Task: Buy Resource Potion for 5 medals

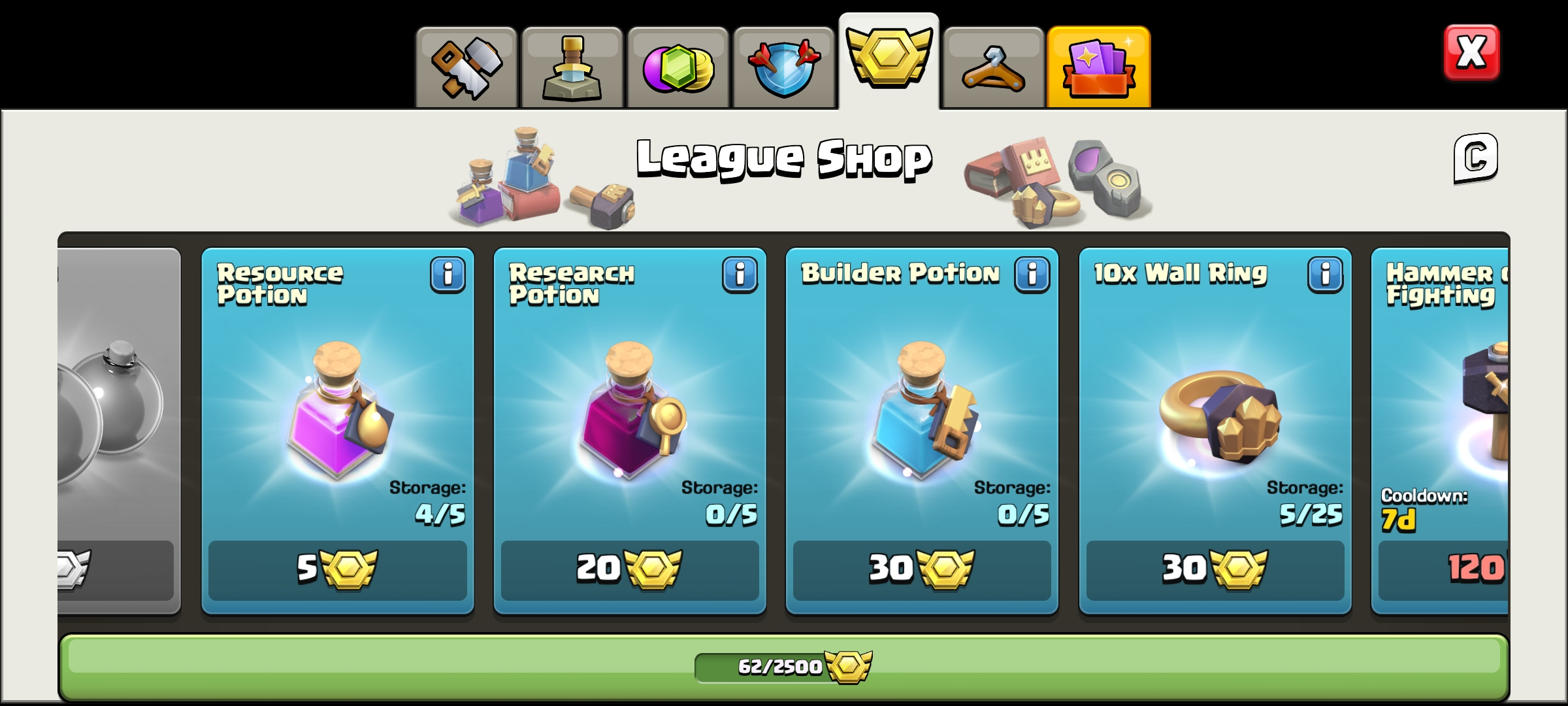Action: click(x=338, y=570)
